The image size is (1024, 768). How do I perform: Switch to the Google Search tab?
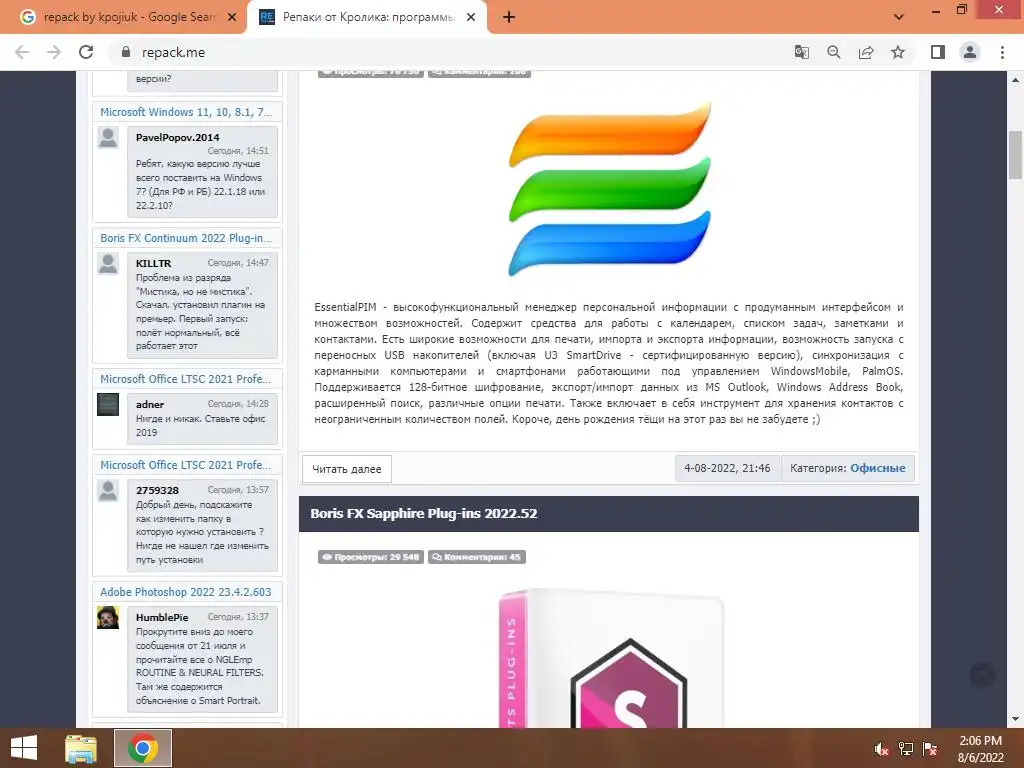[x=129, y=17]
